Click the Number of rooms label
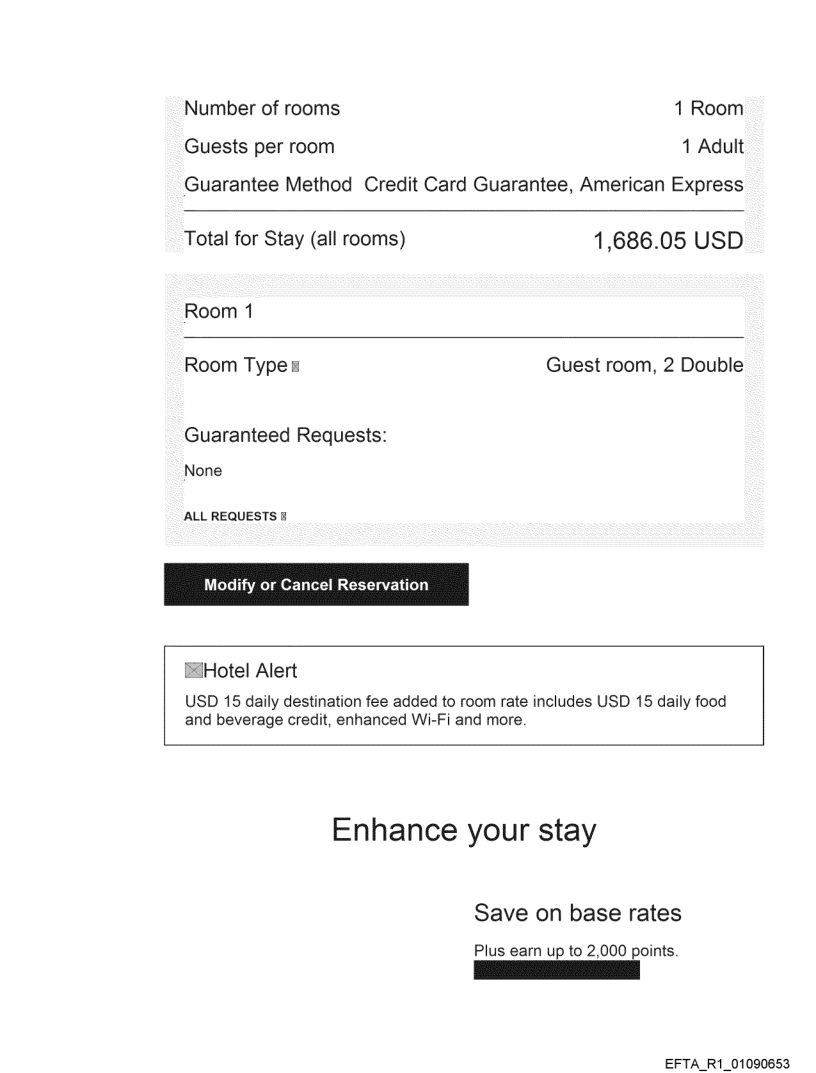This screenshot has width=816, height=1073. (262, 108)
